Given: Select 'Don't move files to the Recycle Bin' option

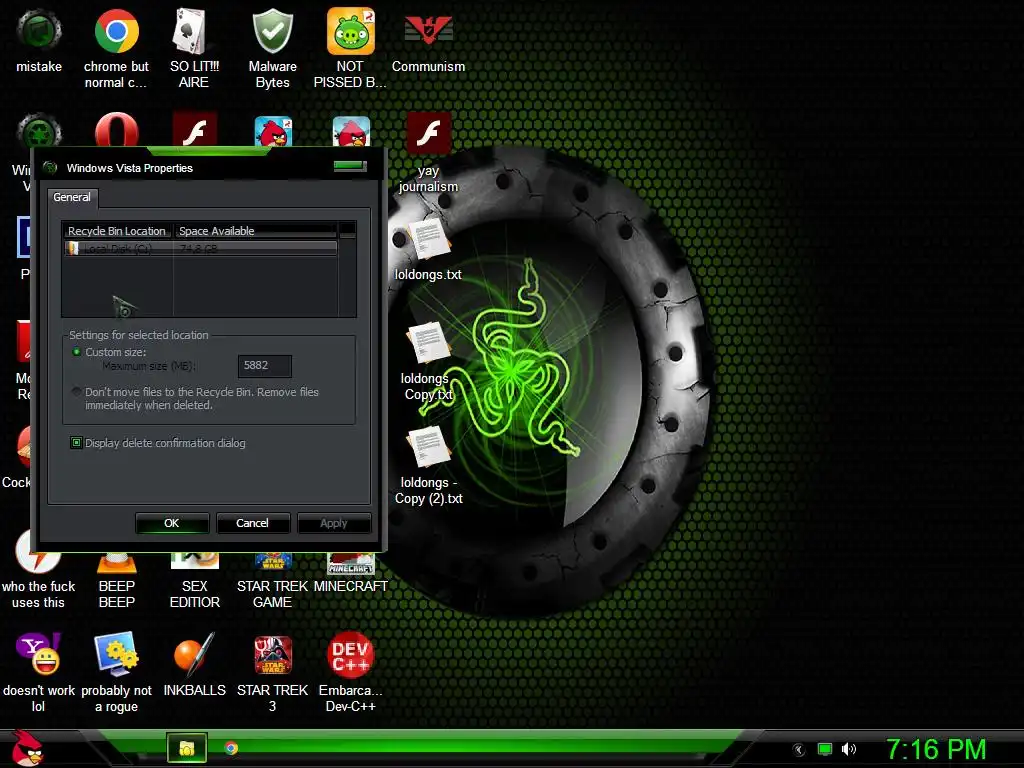Looking at the screenshot, I should pyautogui.click(x=76, y=392).
